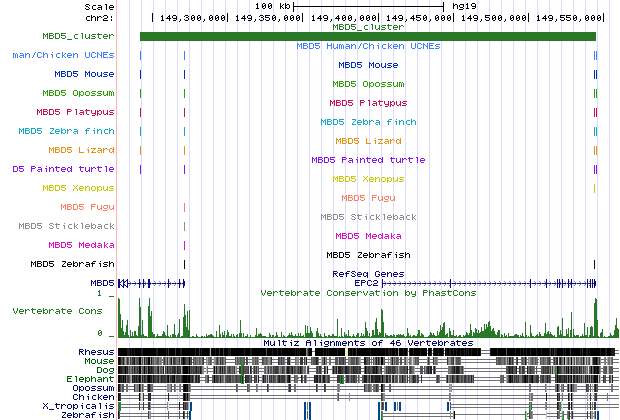
Task: Click the green MBD5_cluster bar
Action: click(x=367, y=37)
